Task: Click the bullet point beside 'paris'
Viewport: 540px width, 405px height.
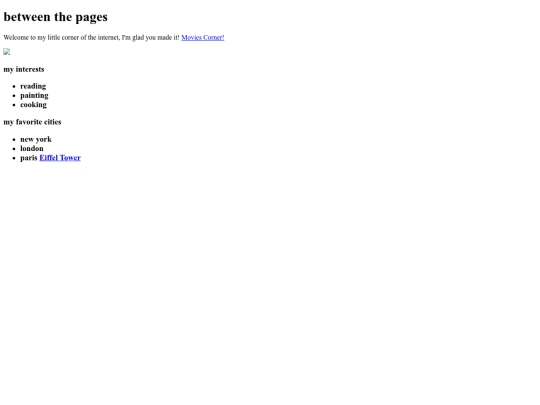Action: click(14, 158)
